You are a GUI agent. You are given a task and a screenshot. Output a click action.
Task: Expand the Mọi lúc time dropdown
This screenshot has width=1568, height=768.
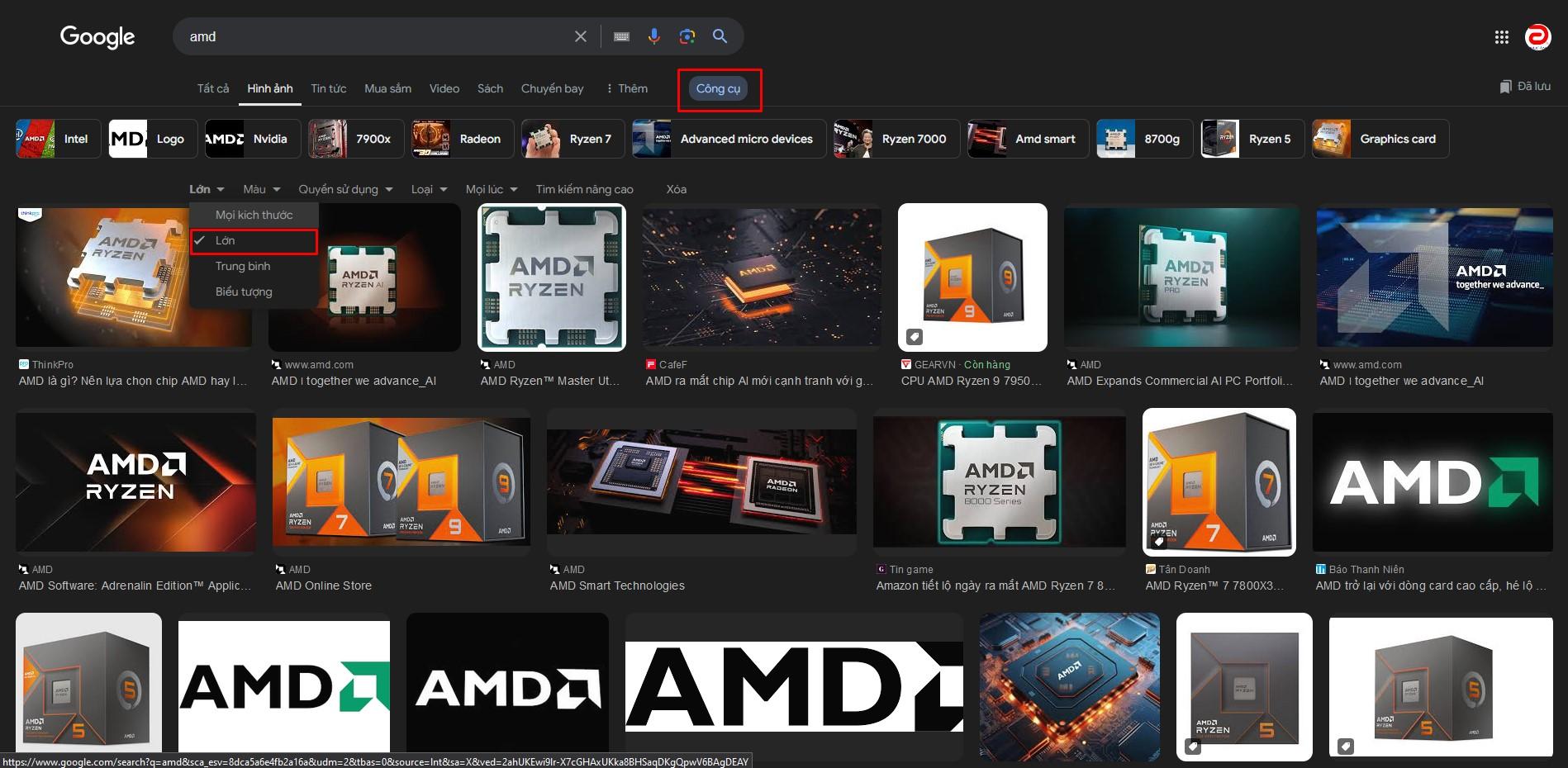pyautogui.click(x=492, y=189)
